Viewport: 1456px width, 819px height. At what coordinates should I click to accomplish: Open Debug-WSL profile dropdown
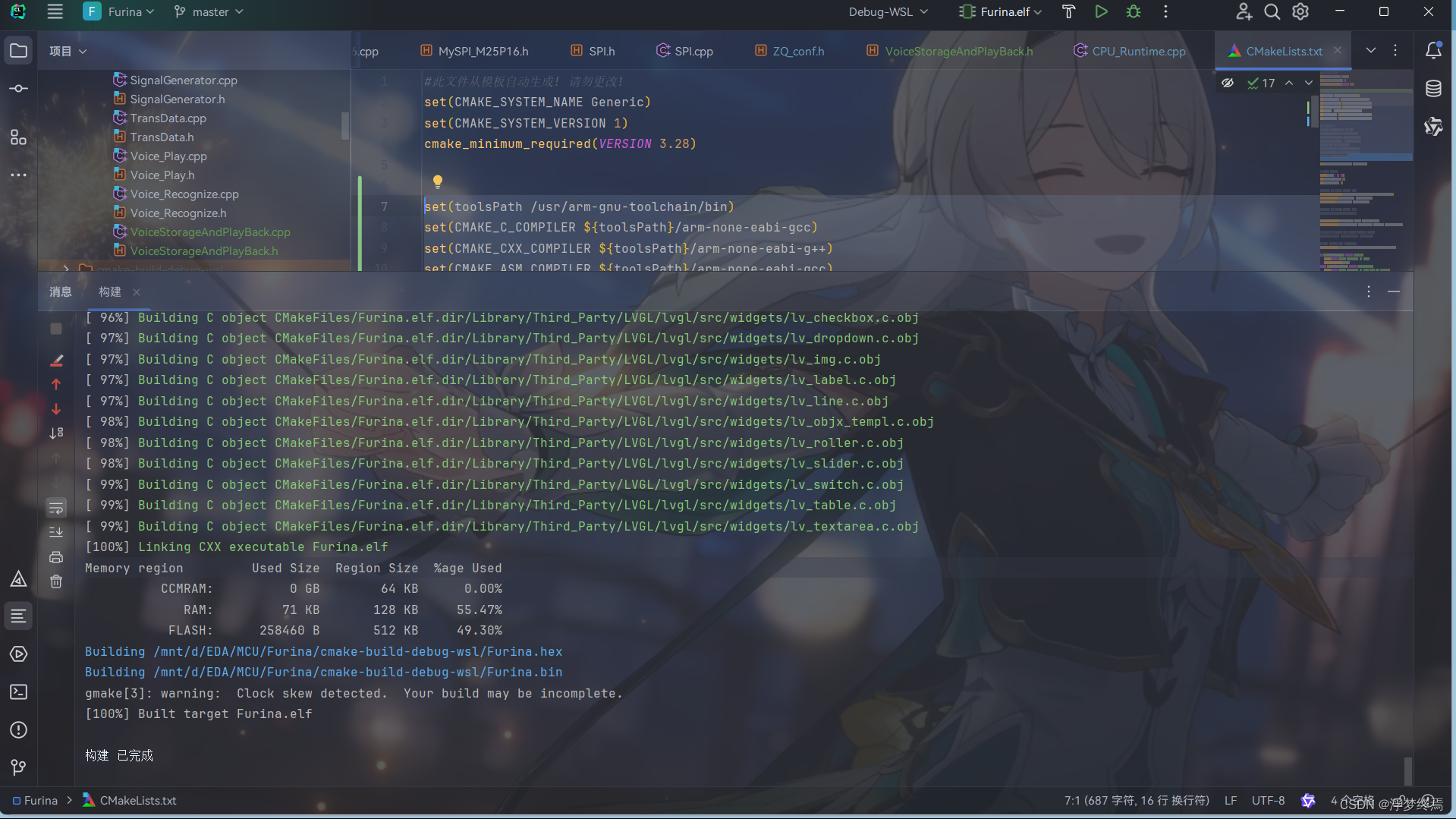tap(888, 11)
